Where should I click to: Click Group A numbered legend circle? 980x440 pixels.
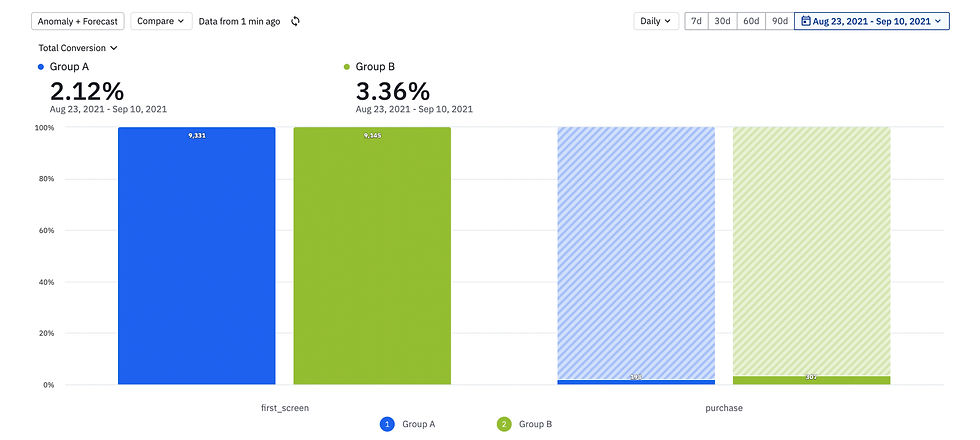click(387, 424)
